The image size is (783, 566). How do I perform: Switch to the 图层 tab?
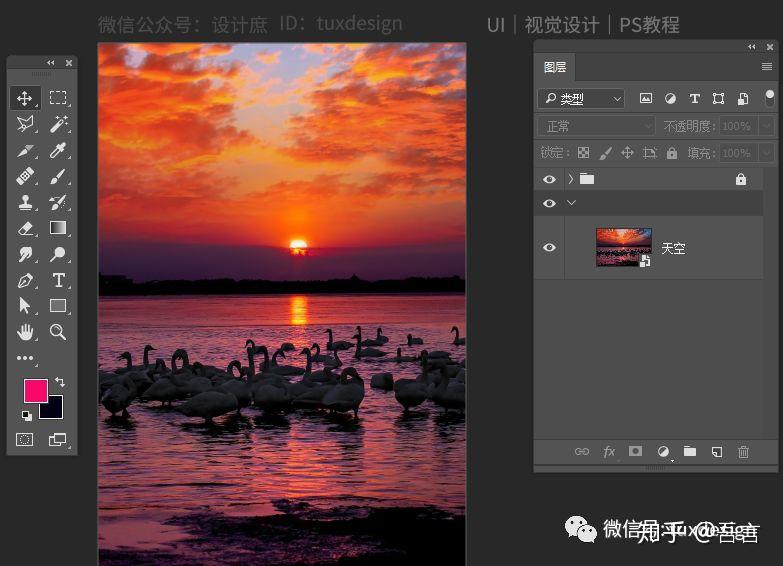click(554, 67)
